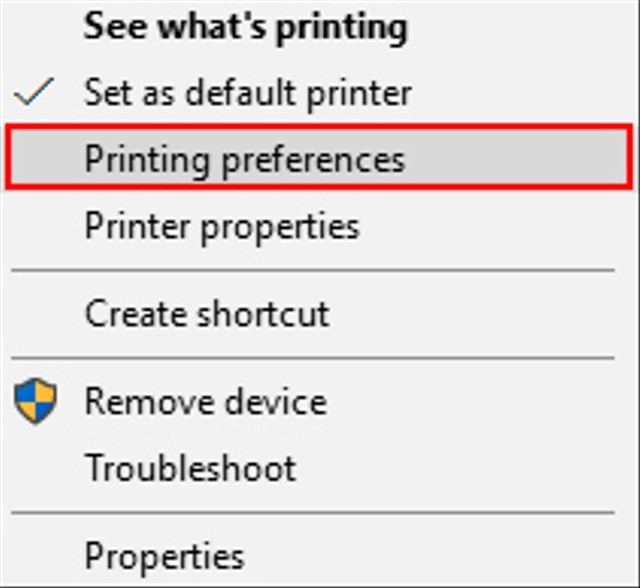
Task: Click the bold default menu action
Action: (x=245, y=27)
